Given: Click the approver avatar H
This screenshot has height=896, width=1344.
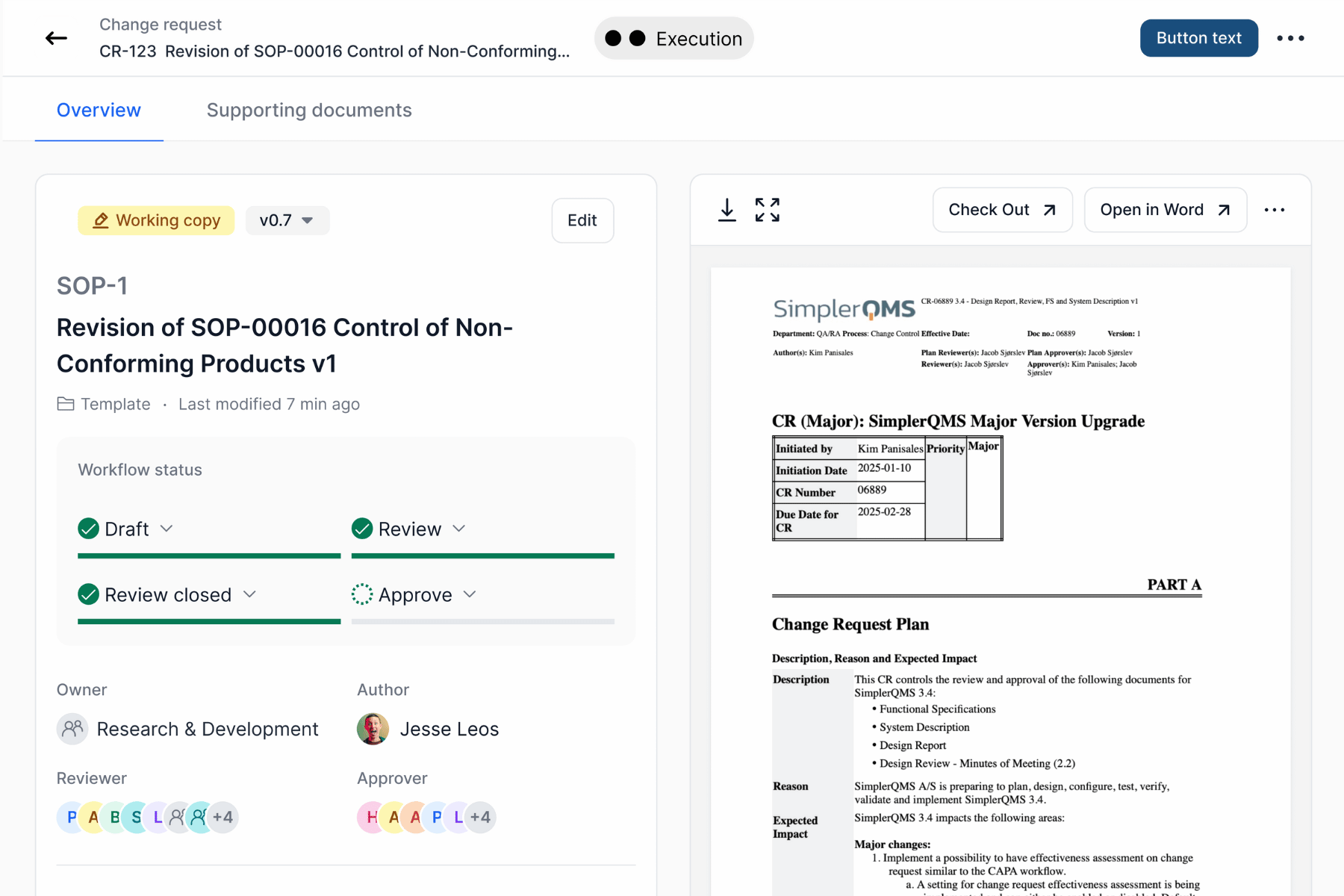Looking at the screenshot, I should pos(372,817).
